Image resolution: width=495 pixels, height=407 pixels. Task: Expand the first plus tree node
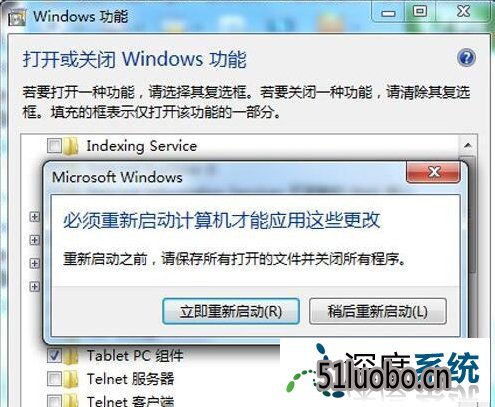pyautogui.click(x=35, y=217)
